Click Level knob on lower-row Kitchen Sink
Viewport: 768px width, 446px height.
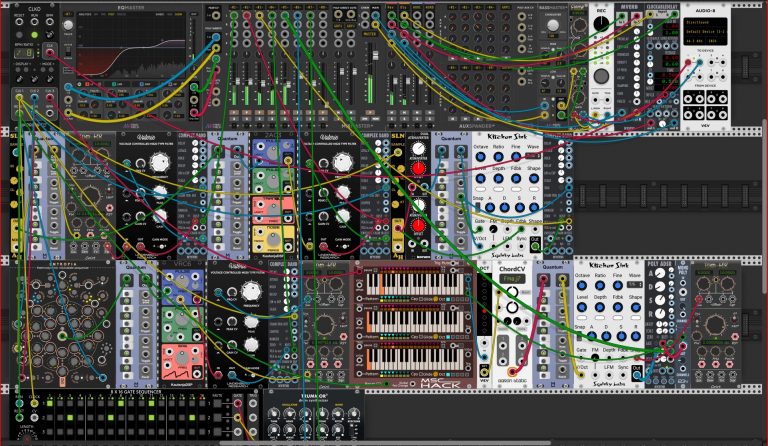pos(582,307)
